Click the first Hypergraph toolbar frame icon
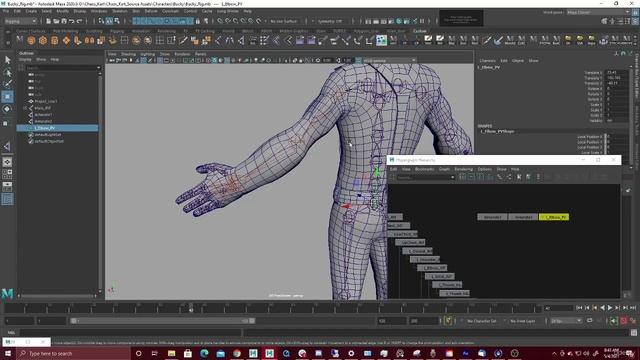This screenshot has height=360, width=640. coord(462,177)
